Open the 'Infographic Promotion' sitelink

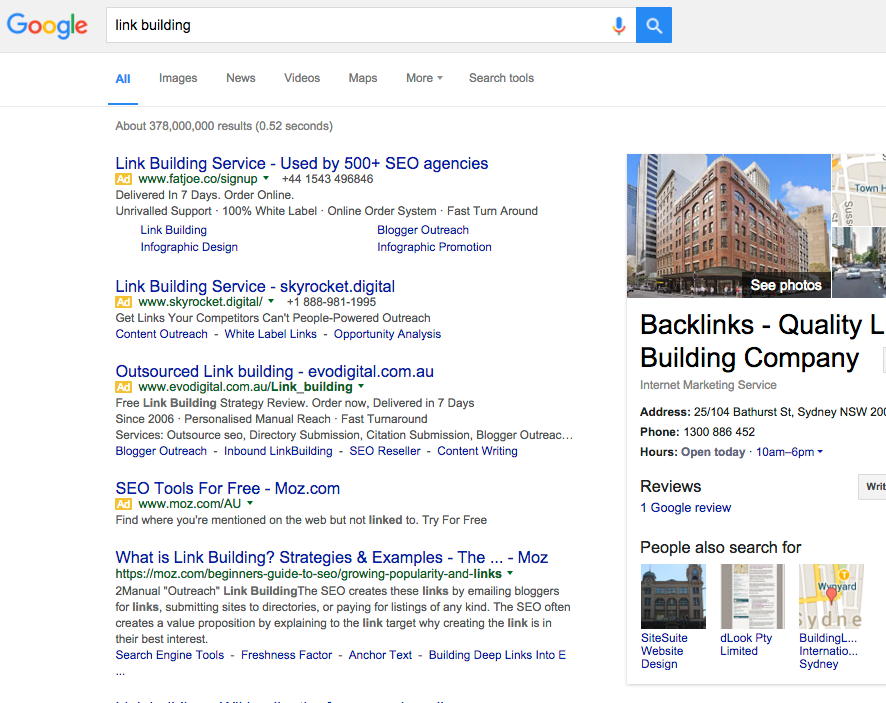coord(435,247)
